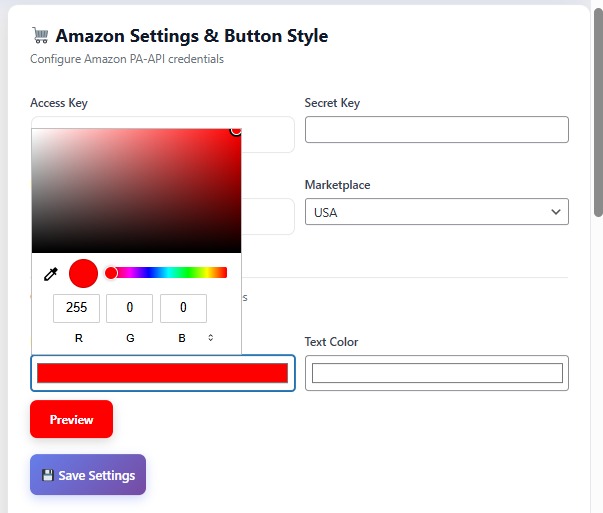
Task: Click the red color preview circle
Action: coord(83,273)
